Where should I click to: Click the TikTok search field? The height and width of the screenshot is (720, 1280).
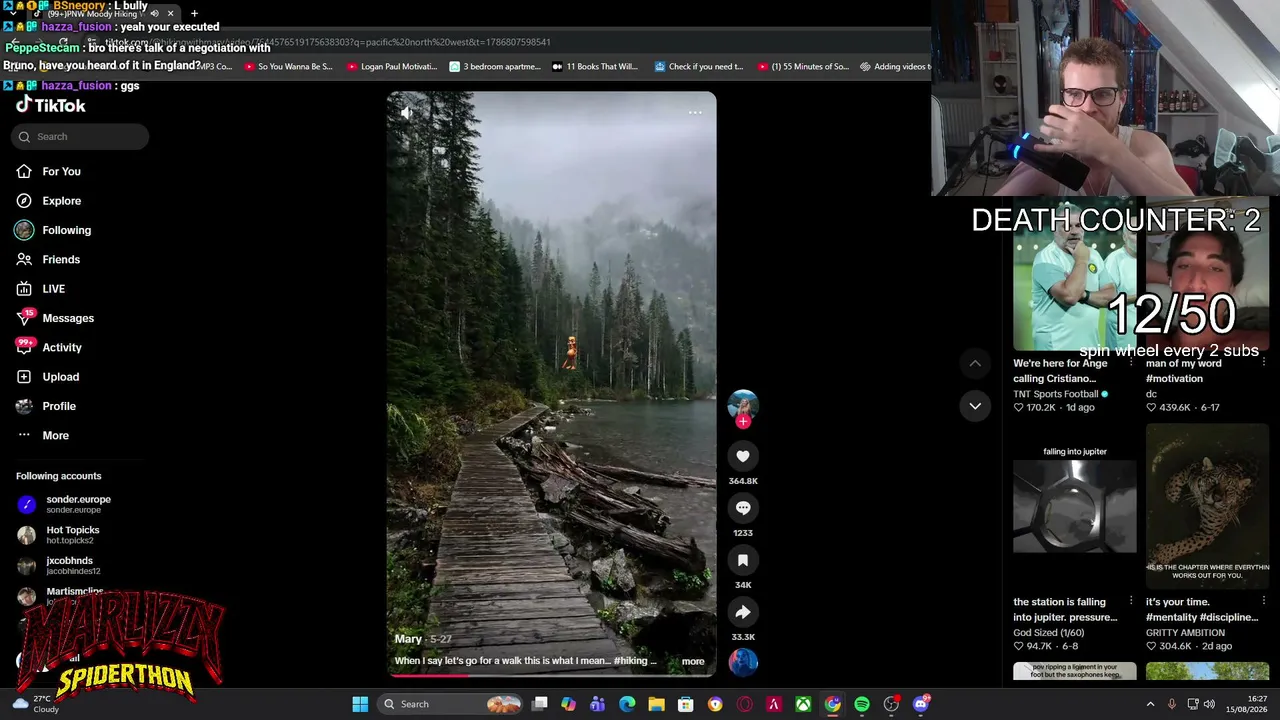click(x=80, y=137)
